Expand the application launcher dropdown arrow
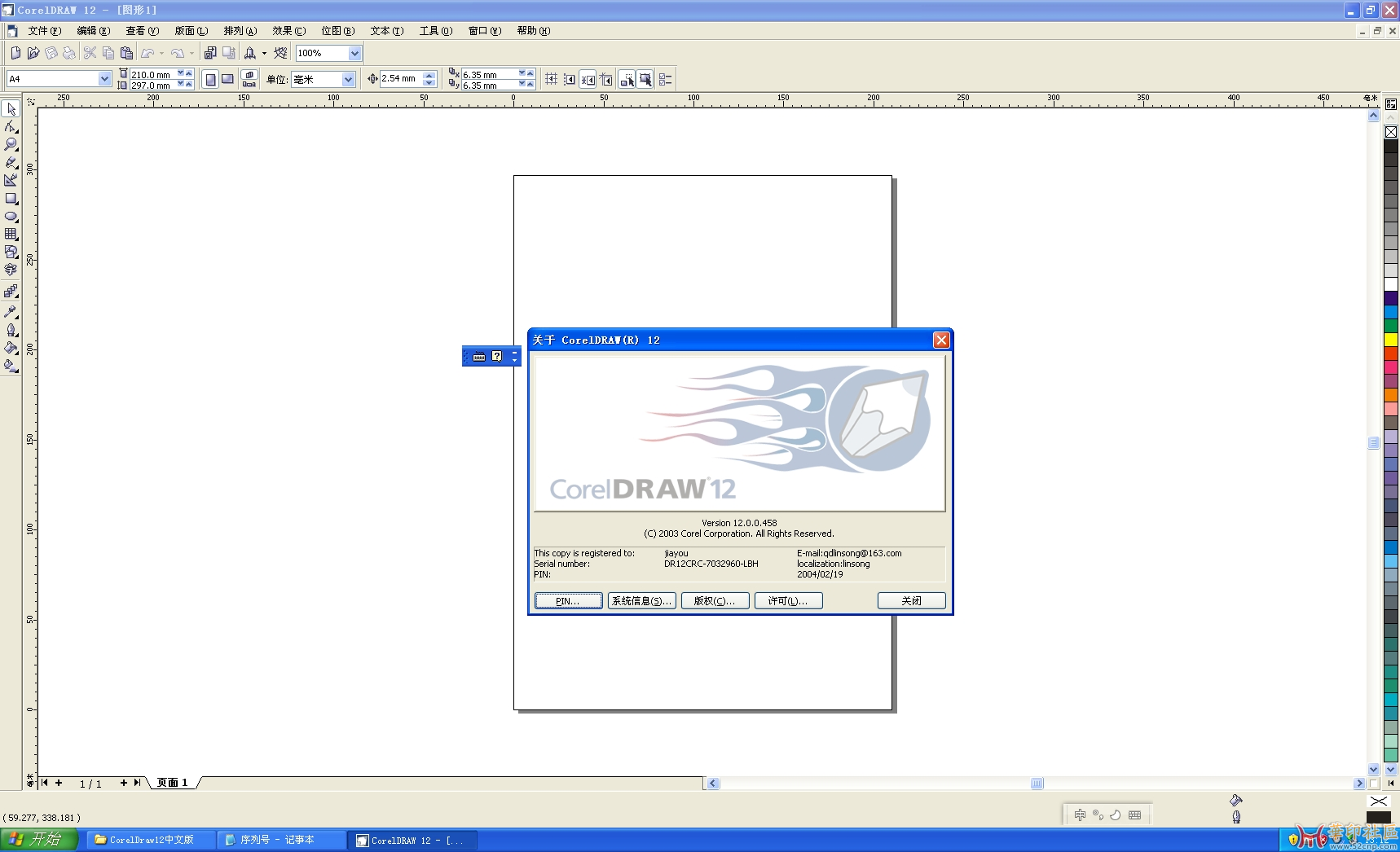 [x=264, y=53]
